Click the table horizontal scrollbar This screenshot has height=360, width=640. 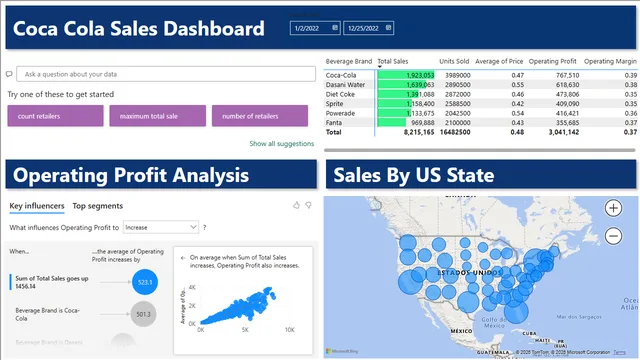[480, 150]
